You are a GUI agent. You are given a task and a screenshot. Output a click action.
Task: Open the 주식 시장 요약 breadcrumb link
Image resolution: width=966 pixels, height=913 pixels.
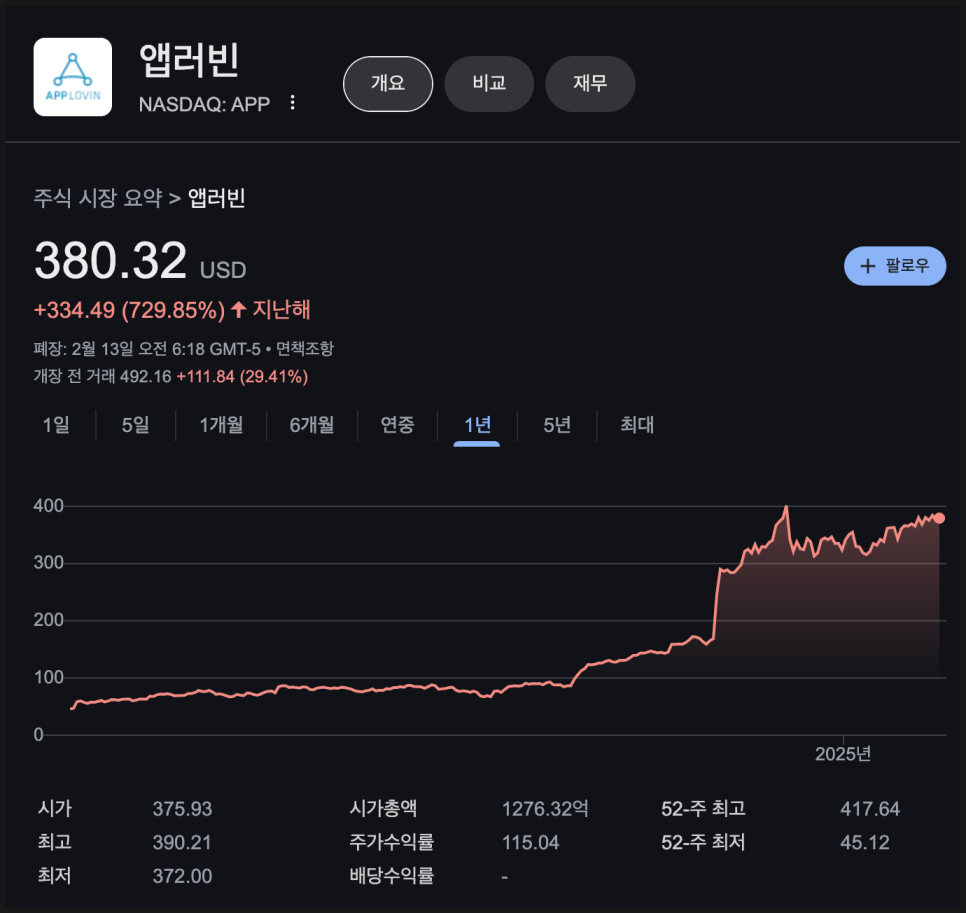coord(97,198)
